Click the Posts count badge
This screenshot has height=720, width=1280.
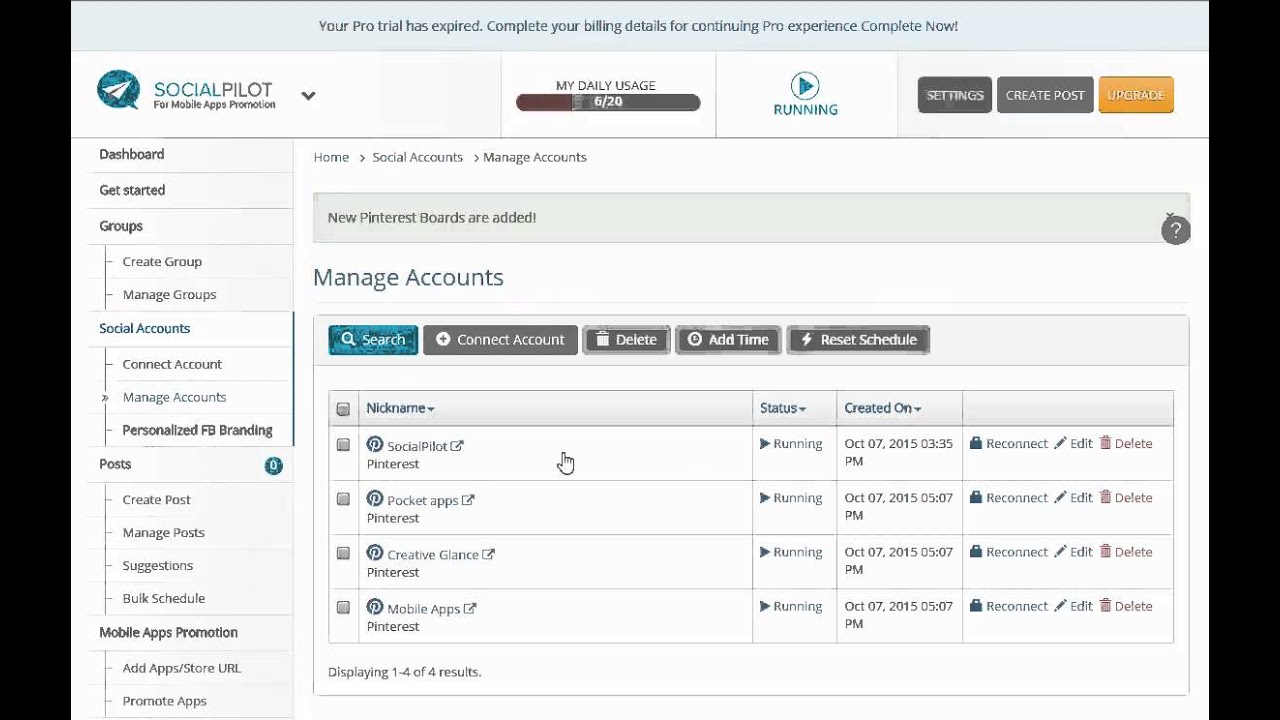273,465
